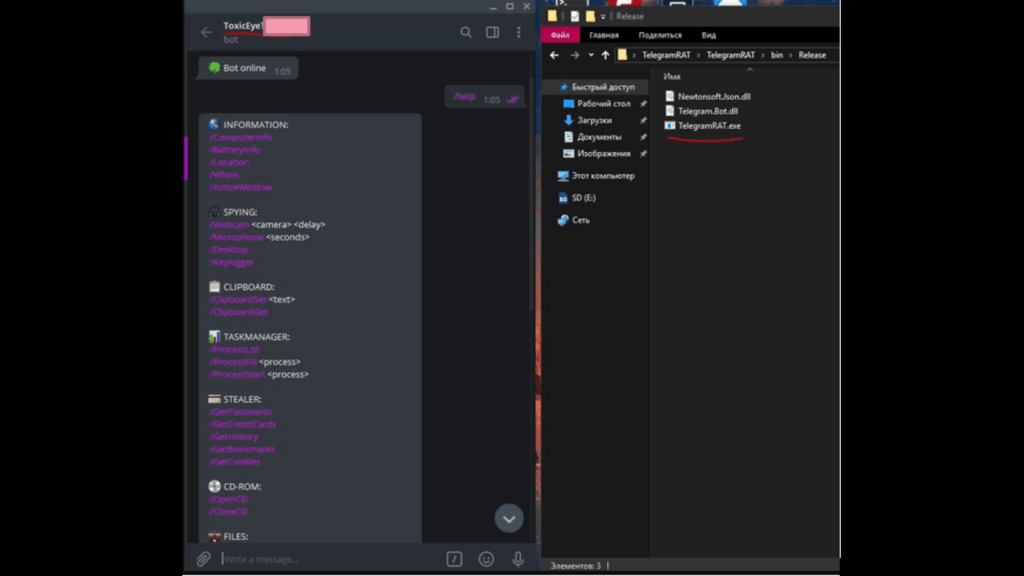Click the paperclip attach file icon
Image resolution: width=1024 pixels, height=576 pixels.
tap(203, 559)
